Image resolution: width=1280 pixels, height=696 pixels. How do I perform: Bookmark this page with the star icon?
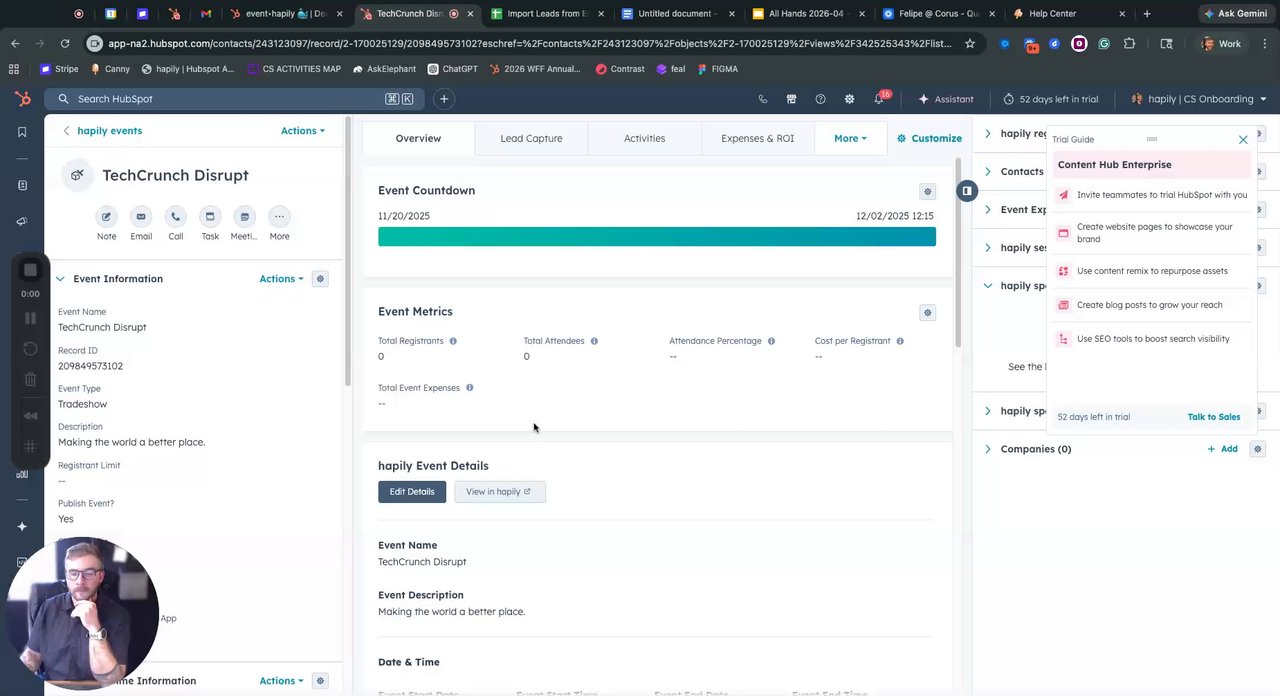[x=969, y=44]
